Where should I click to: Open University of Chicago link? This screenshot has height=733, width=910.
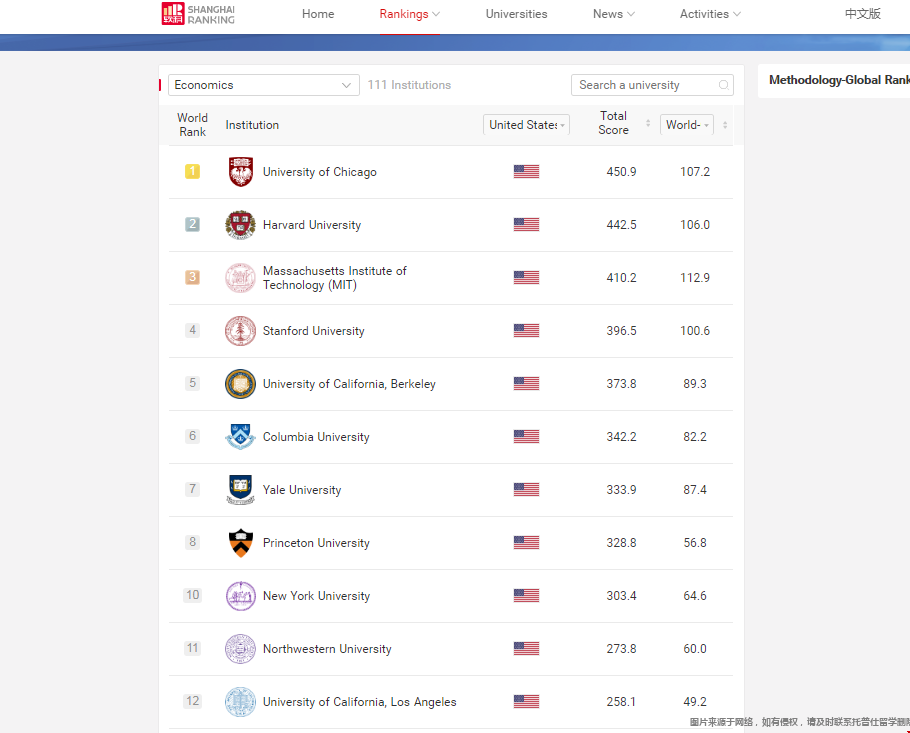pyautogui.click(x=320, y=172)
